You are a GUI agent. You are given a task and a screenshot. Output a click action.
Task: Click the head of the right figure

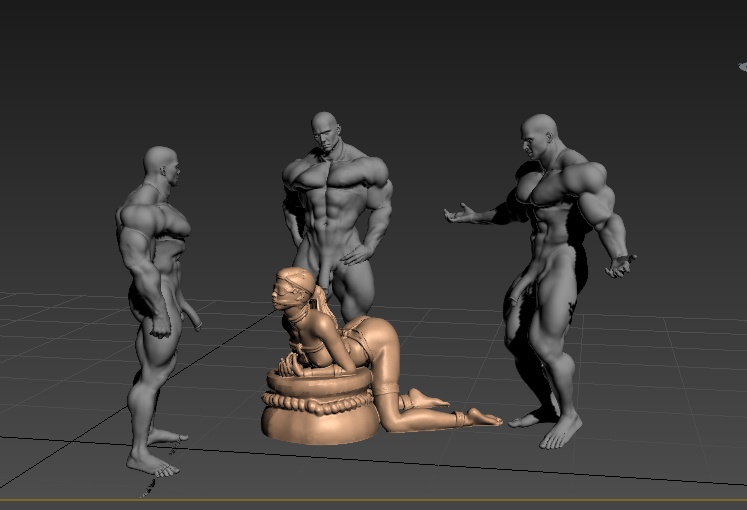tap(538, 136)
